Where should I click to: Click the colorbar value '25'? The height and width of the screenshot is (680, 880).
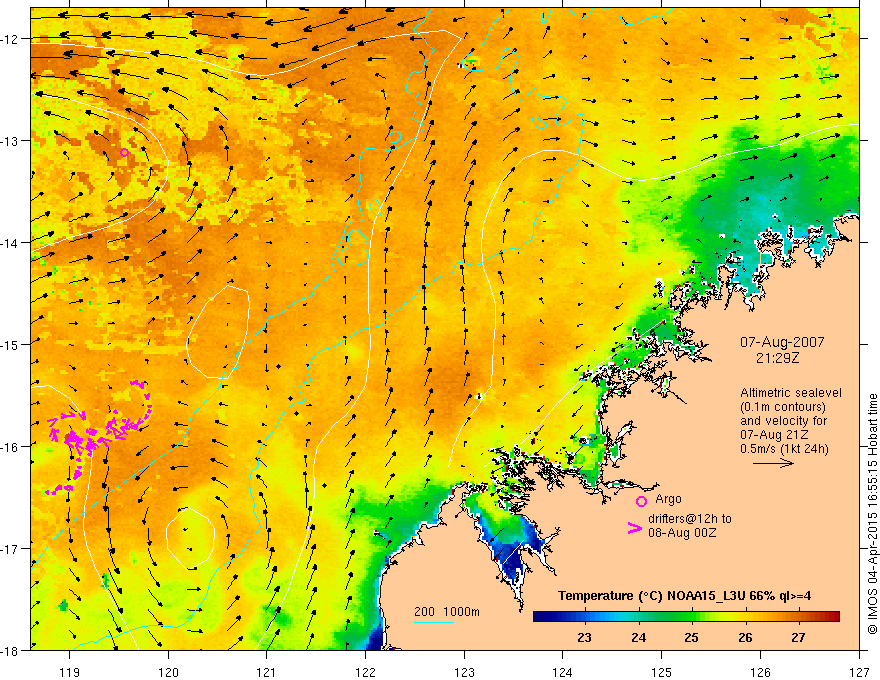pos(691,637)
